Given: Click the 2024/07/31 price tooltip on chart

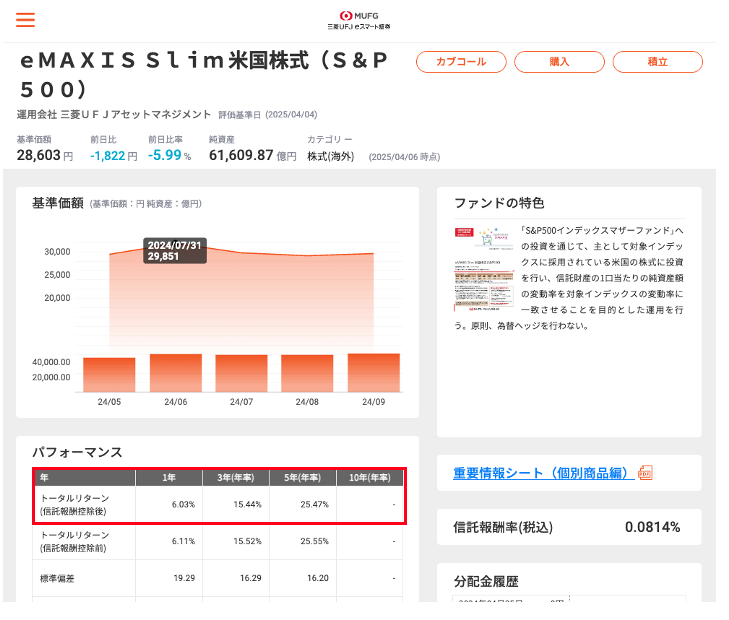Looking at the screenshot, I should coord(175,251).
